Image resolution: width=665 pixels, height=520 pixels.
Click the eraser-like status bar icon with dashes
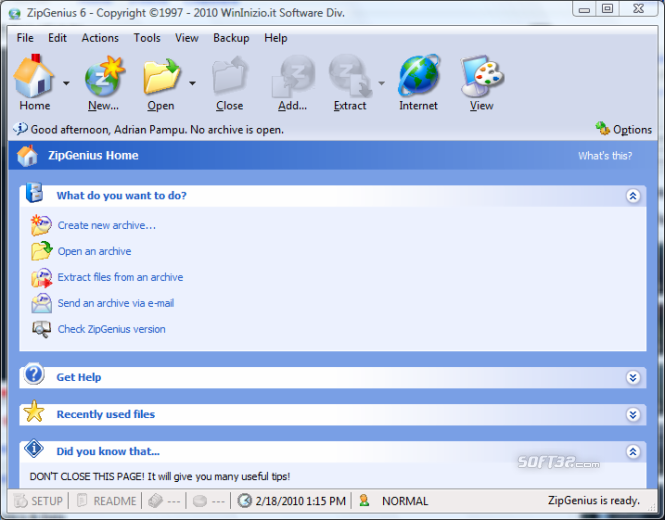(x=155, y=501)
